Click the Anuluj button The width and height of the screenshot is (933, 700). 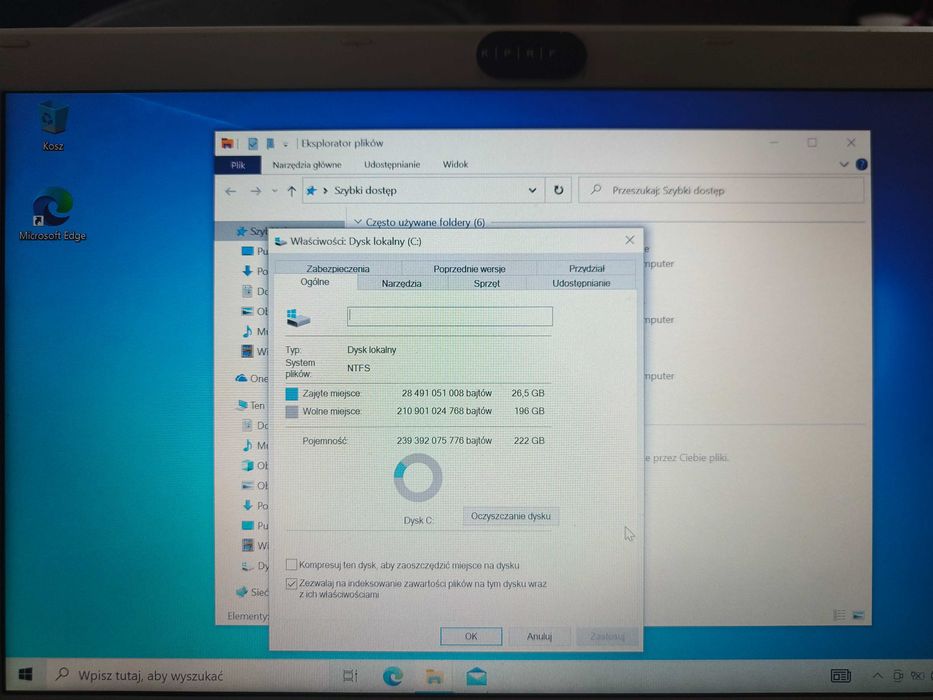pos(539,636)
